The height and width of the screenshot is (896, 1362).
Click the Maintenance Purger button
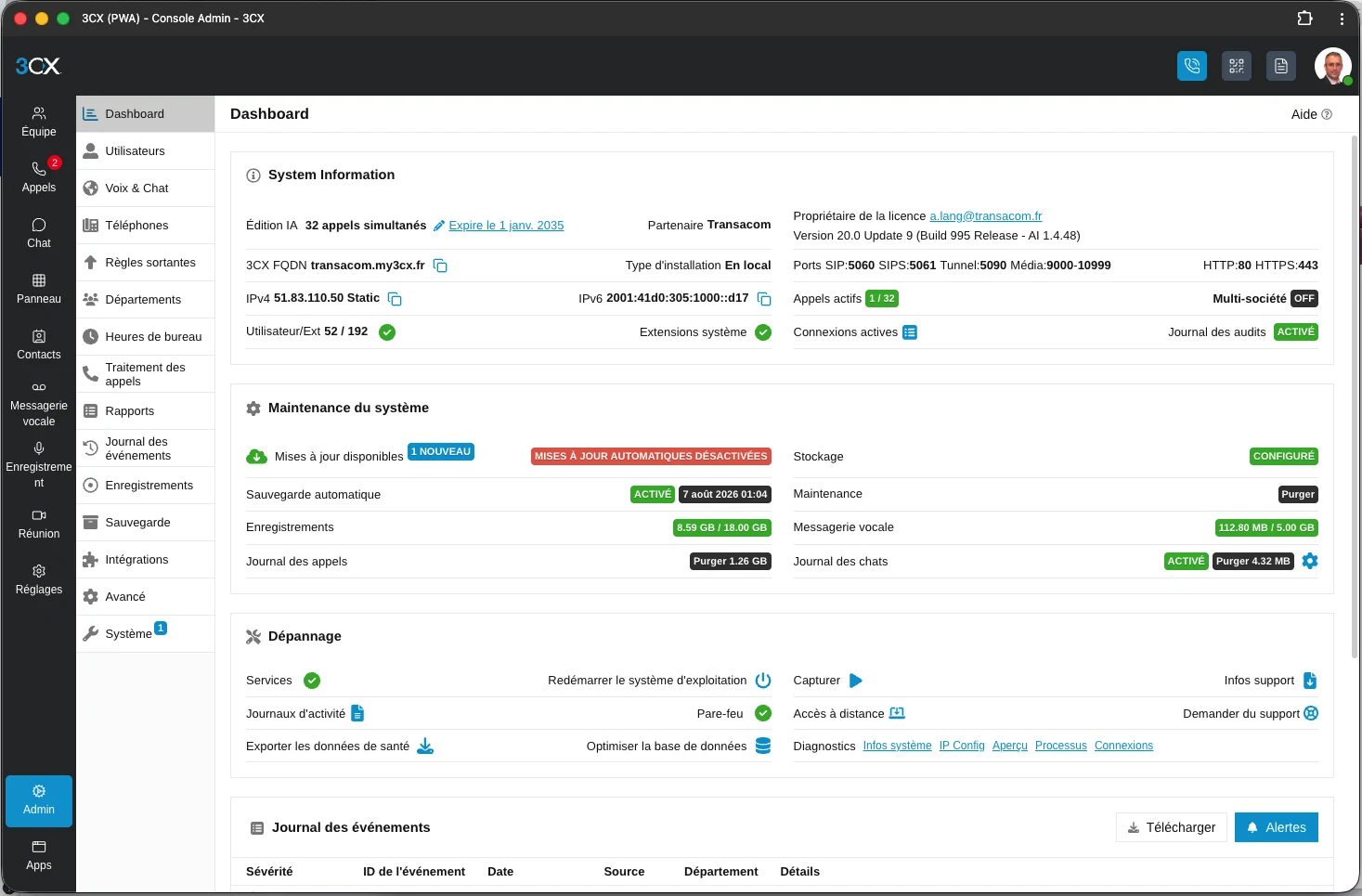pyautogui.click(x=1298, y=494)
